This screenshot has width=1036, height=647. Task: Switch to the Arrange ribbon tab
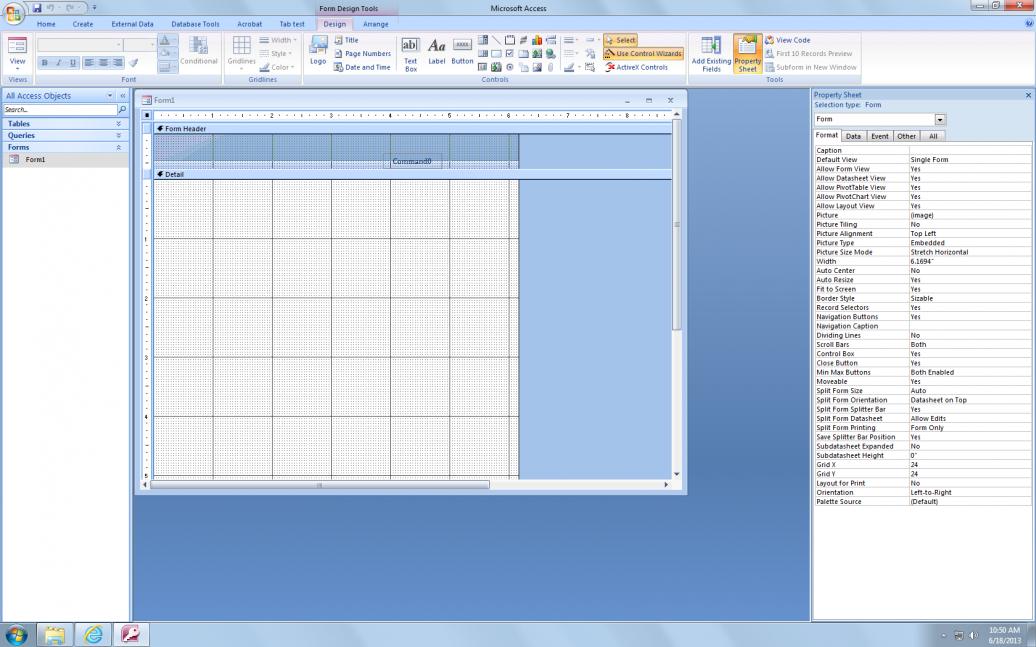tap(375, 24)
